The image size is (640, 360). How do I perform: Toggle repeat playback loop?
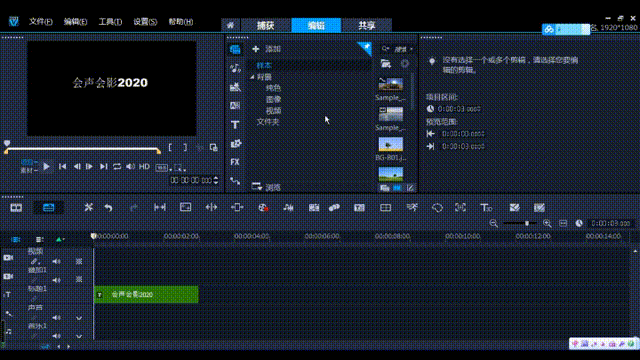pyautogui.click(x=117, y=167)
